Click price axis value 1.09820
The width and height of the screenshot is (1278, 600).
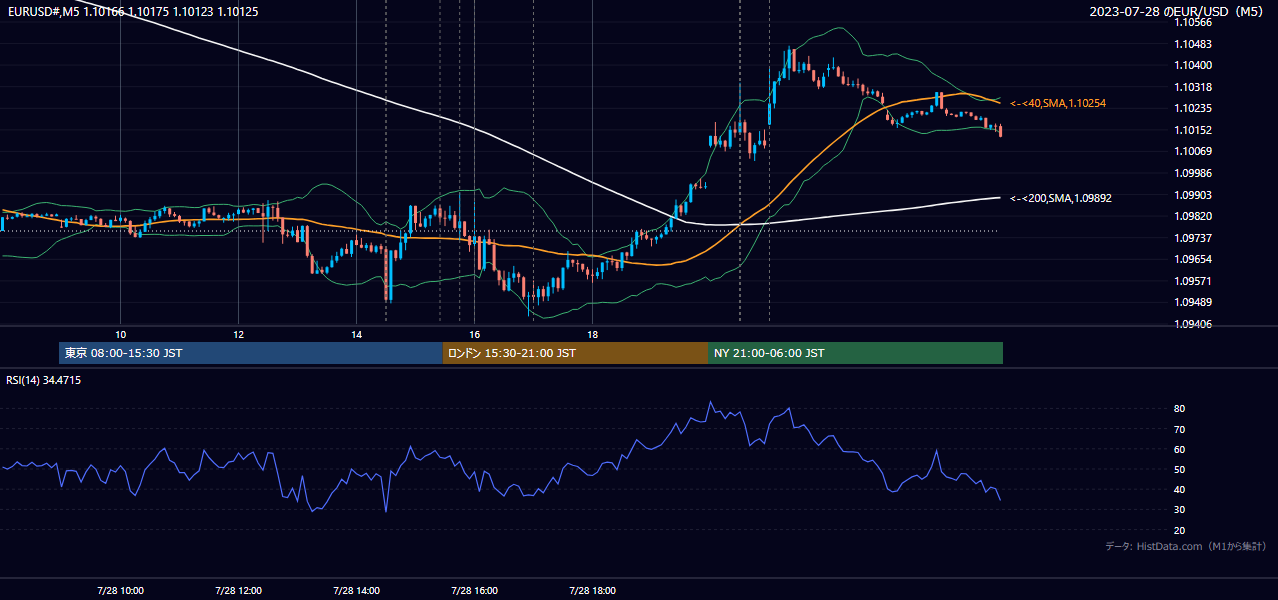click(1193, 216)
